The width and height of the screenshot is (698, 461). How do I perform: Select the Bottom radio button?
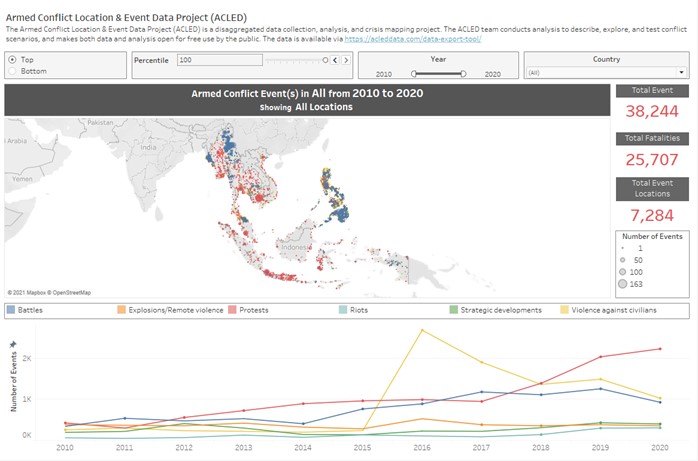[12, 71]
